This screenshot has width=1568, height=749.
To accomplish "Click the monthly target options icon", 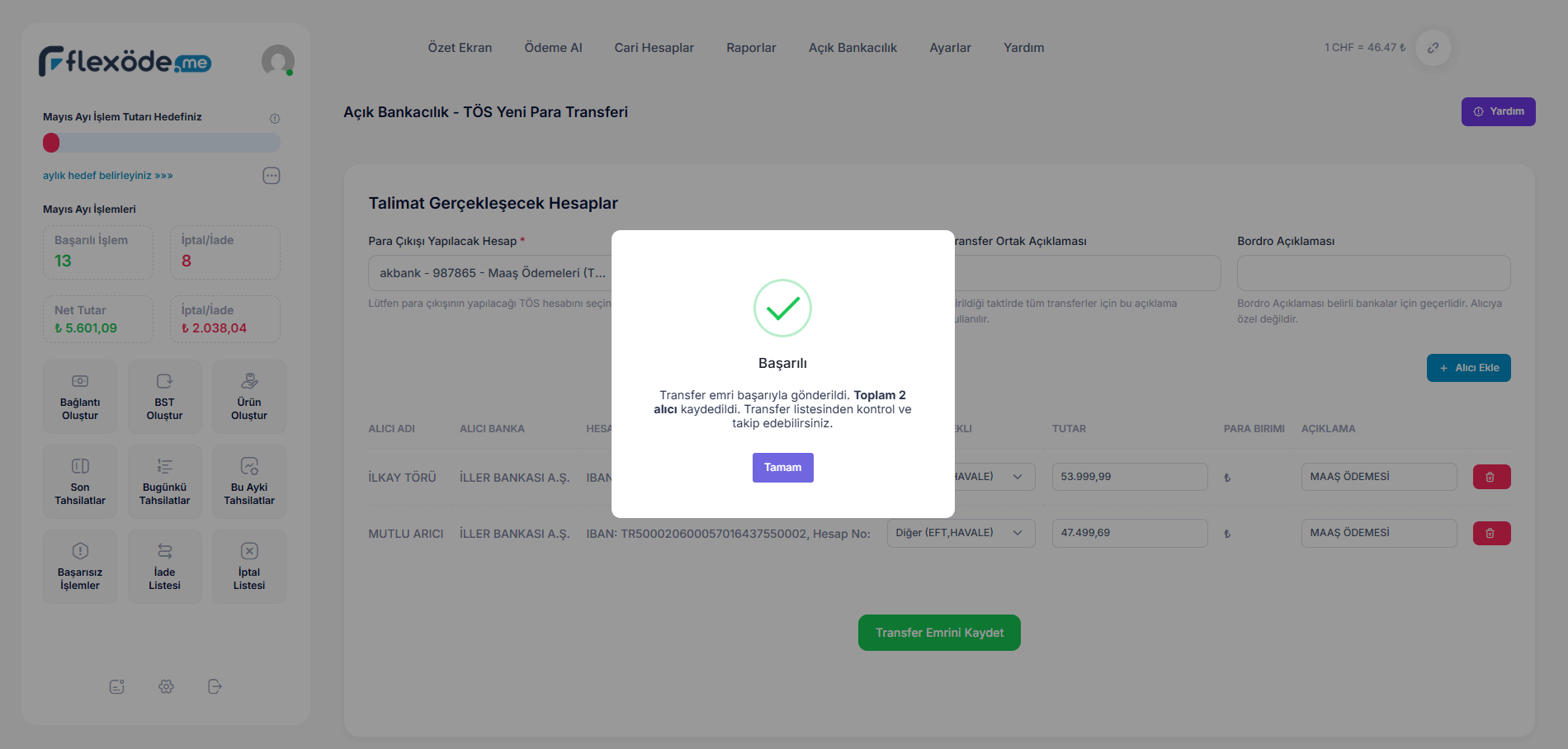I will click(x=272, y=176).
